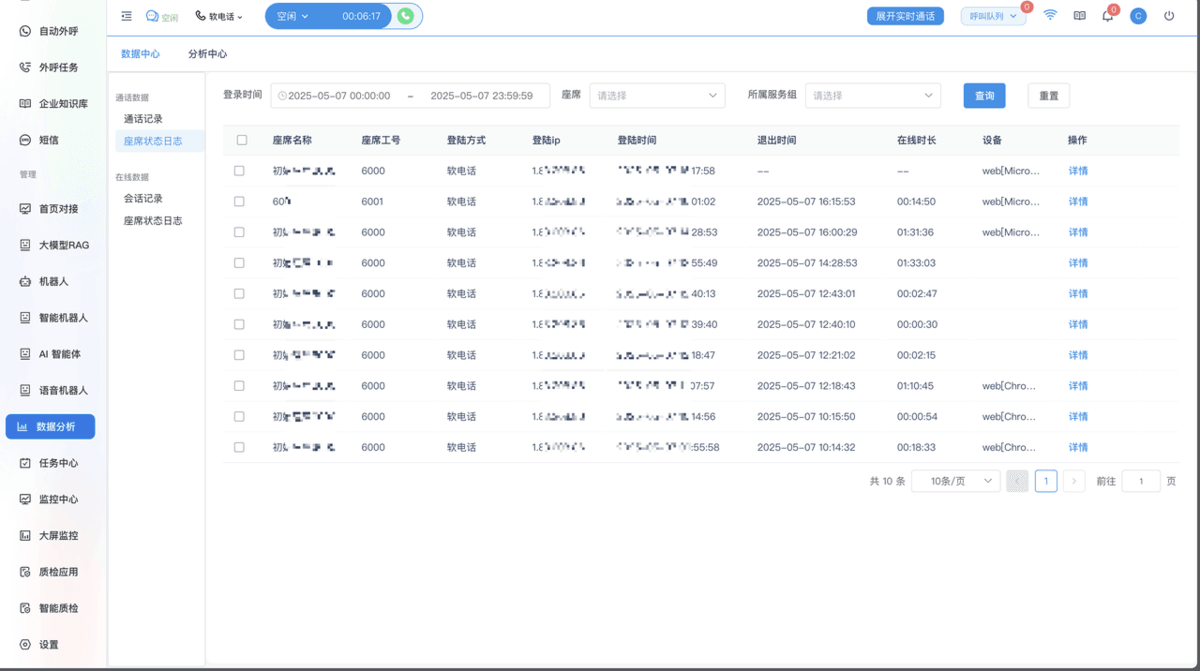Open 外呼任务 in the sidebar
Image resolution: width=1200 pixels, height=671 pixels.
(50, 67)
